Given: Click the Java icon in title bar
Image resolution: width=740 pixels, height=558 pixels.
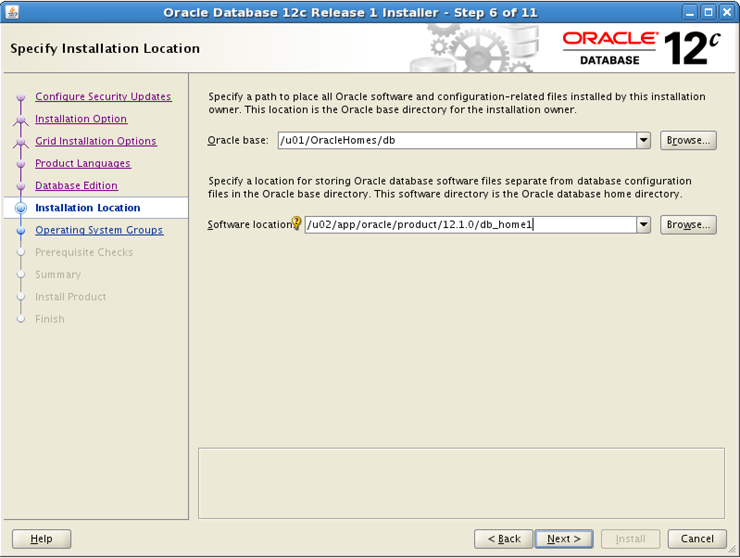Looking at the screenshot, I should (x=12, y=12).
